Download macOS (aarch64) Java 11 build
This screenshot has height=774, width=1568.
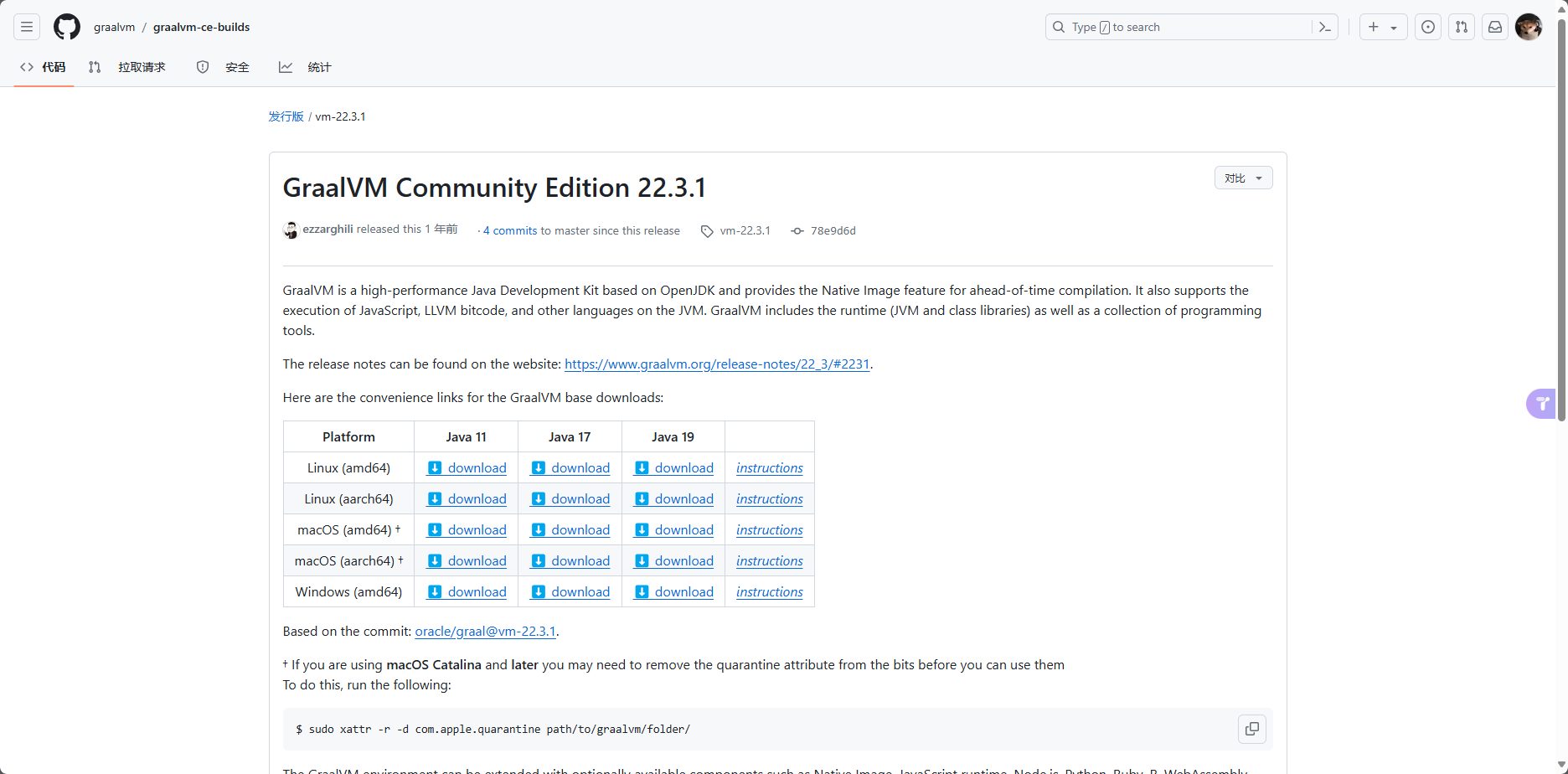click(x=467, y=561)
